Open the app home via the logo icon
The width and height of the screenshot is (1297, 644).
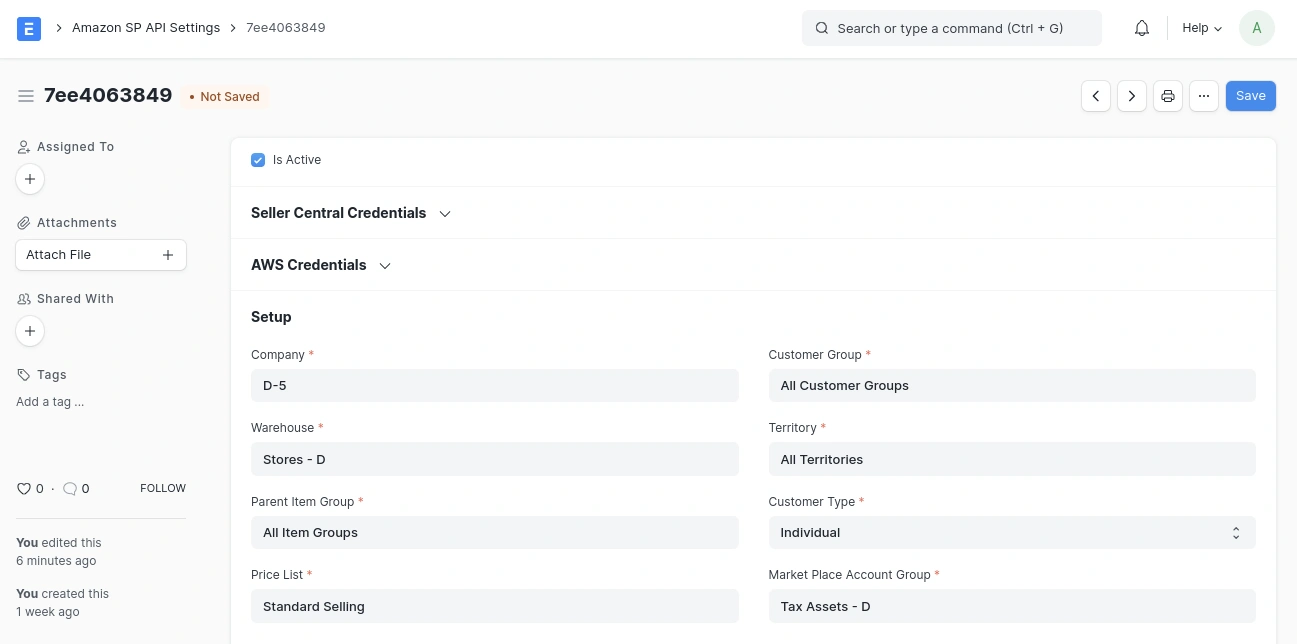(29, 28)
